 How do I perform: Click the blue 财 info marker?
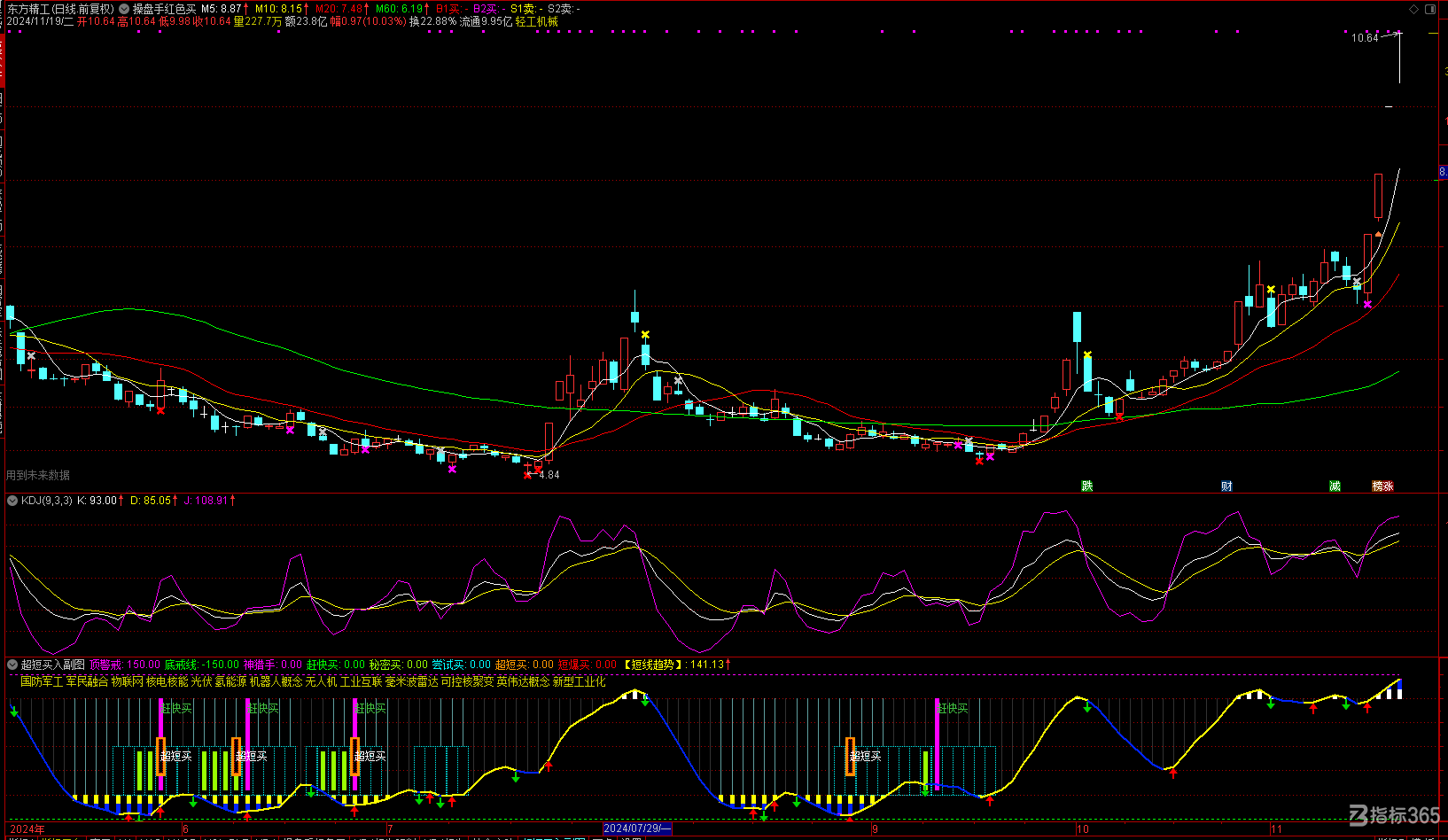click(1226, 486)
